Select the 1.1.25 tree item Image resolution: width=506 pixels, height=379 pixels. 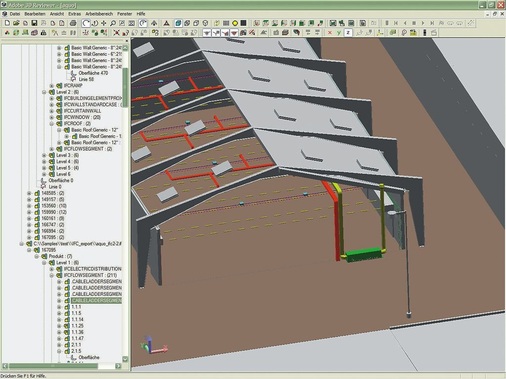[78, 326]
